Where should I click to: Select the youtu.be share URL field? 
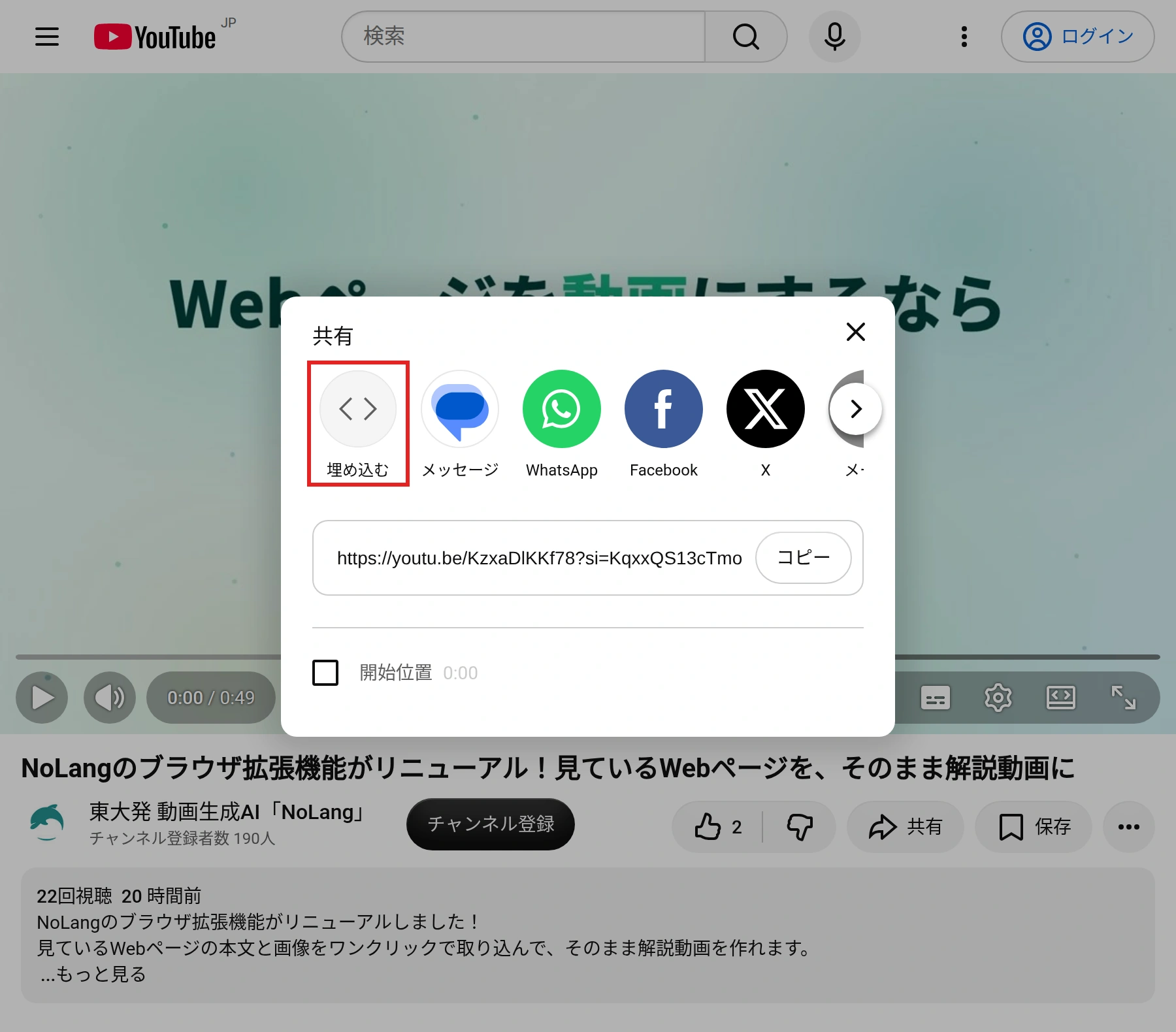[540, 558]
